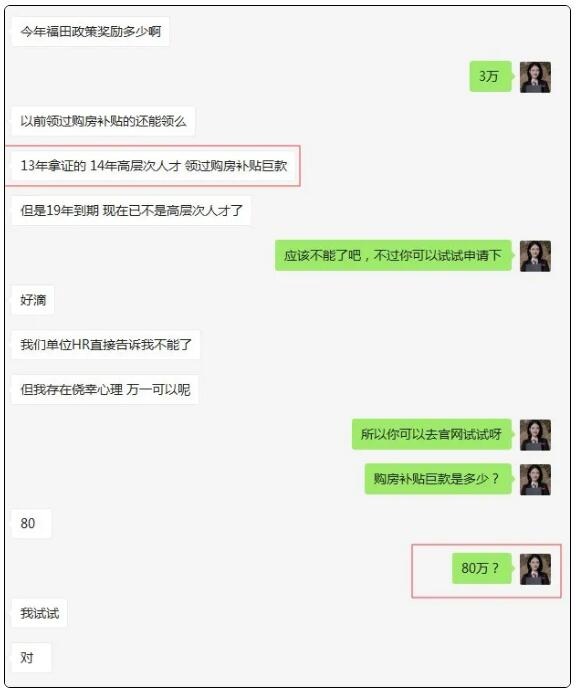The width and height of the screenshot is (576, 693).
Task: Click the green 所以你可以去官网试试呀 bubble
Action: point(432,434)
